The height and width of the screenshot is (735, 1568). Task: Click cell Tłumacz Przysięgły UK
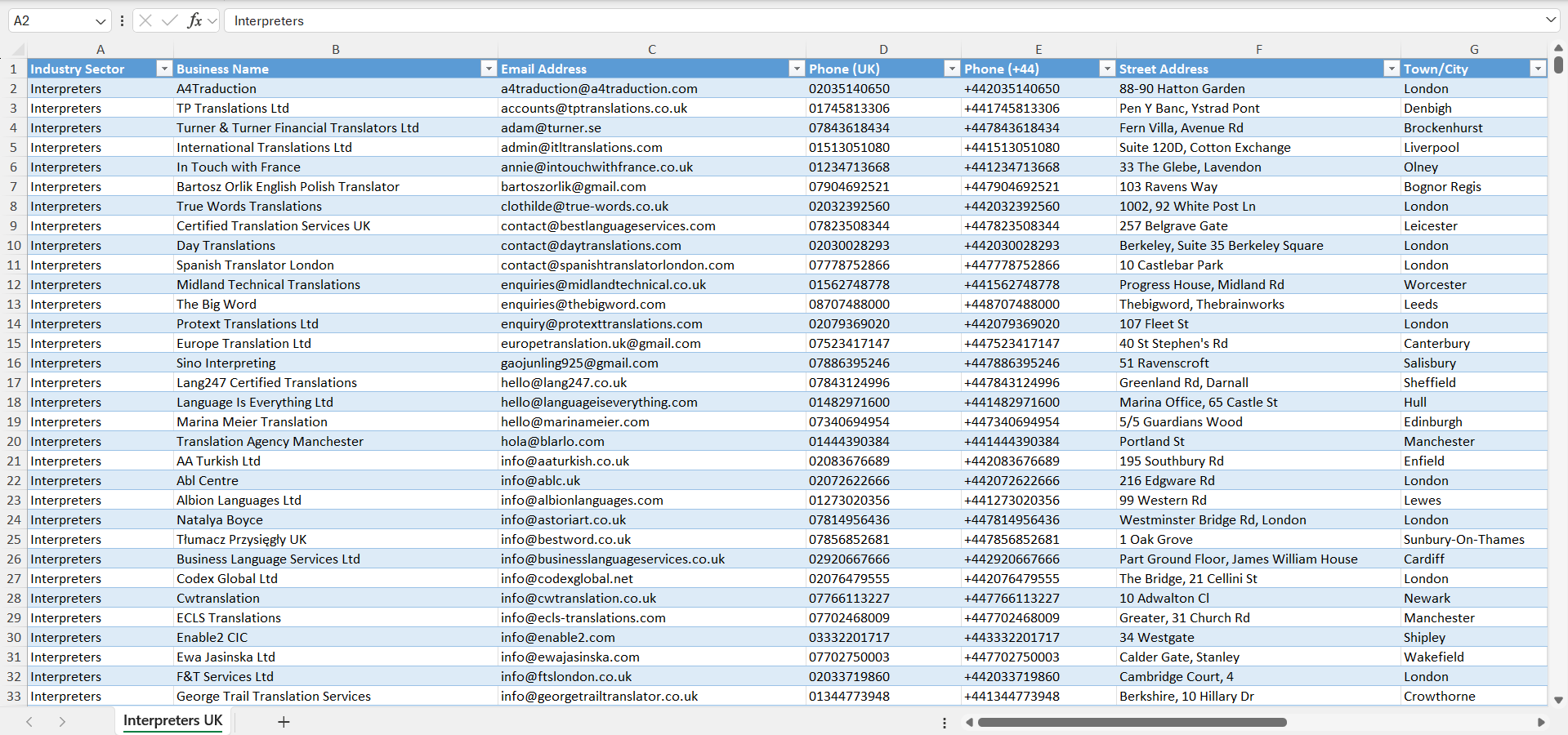[336, 539]
